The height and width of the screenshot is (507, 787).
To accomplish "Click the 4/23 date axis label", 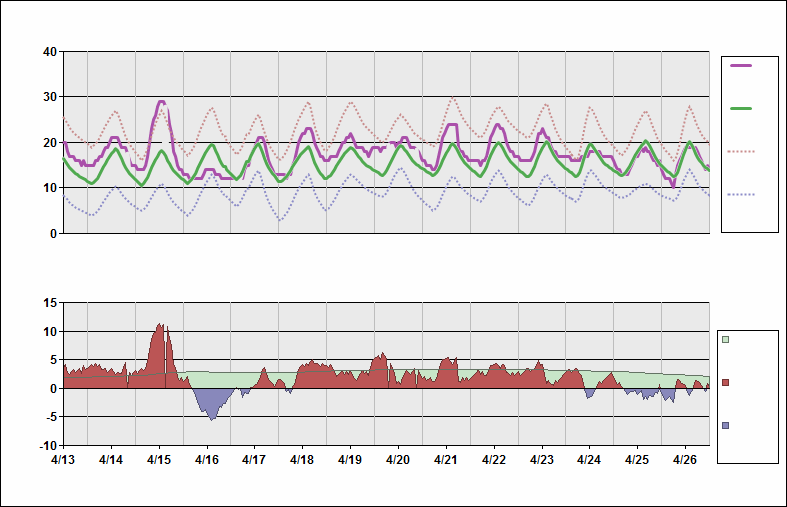I will (542, 460).
